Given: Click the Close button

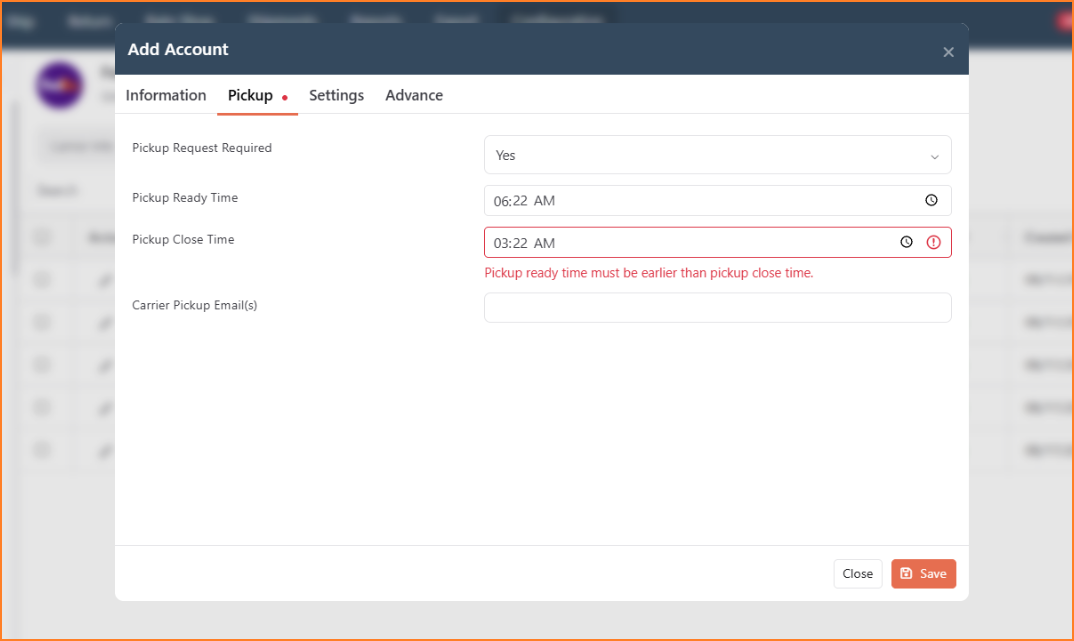Looking at the screenshot, I should pos(857,574).
